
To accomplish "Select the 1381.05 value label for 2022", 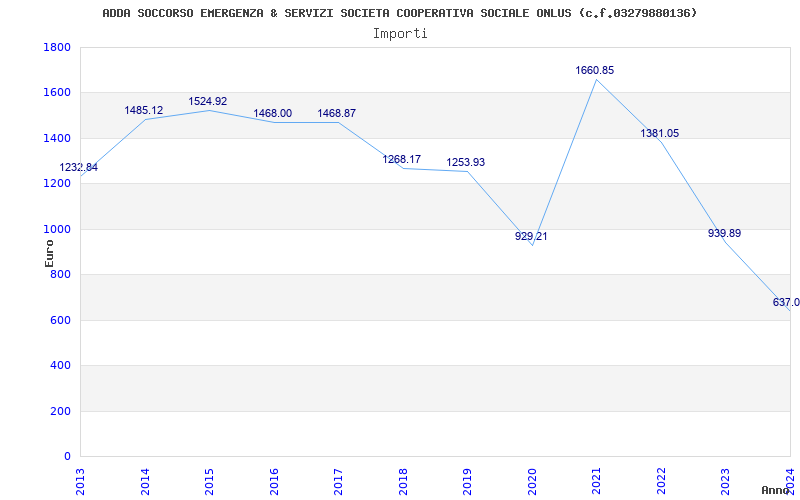I will pyautogui.click(x=660, y=133).
